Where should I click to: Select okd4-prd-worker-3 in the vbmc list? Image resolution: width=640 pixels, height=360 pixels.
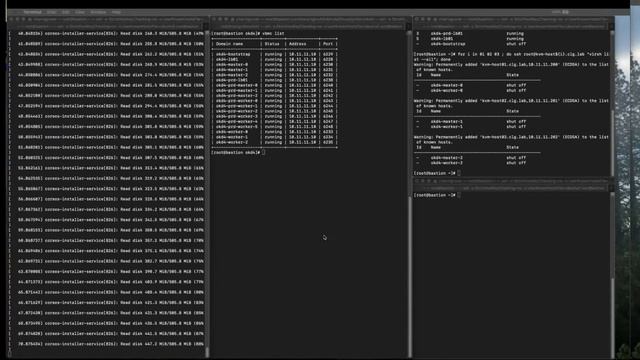click(x=237, y=116)
